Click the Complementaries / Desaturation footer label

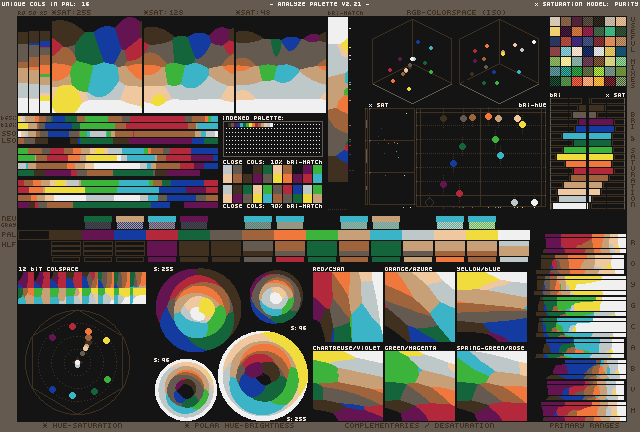419,426
